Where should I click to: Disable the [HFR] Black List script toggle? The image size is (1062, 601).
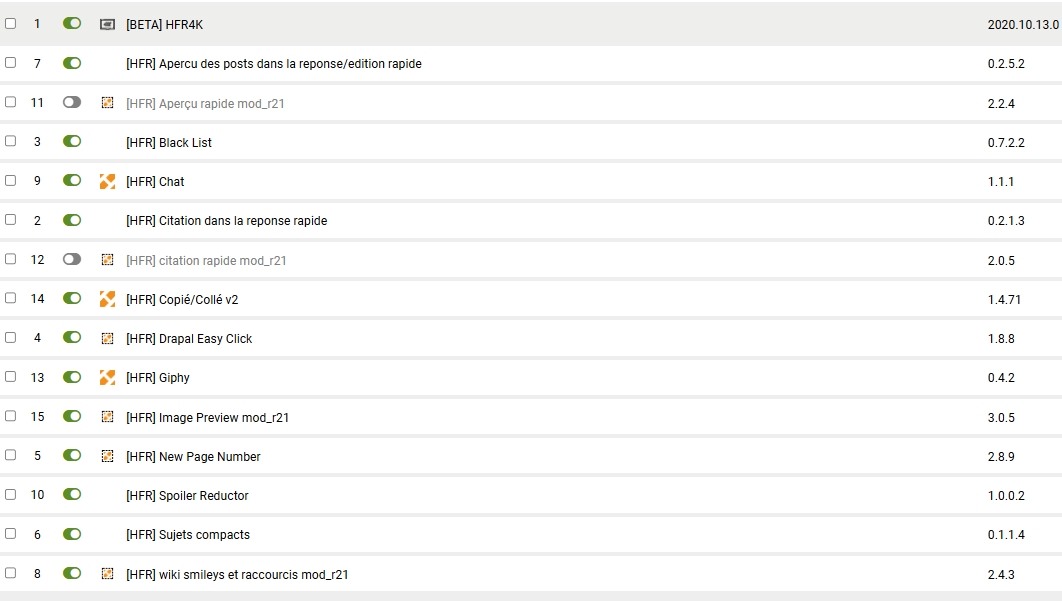[72, 142]
